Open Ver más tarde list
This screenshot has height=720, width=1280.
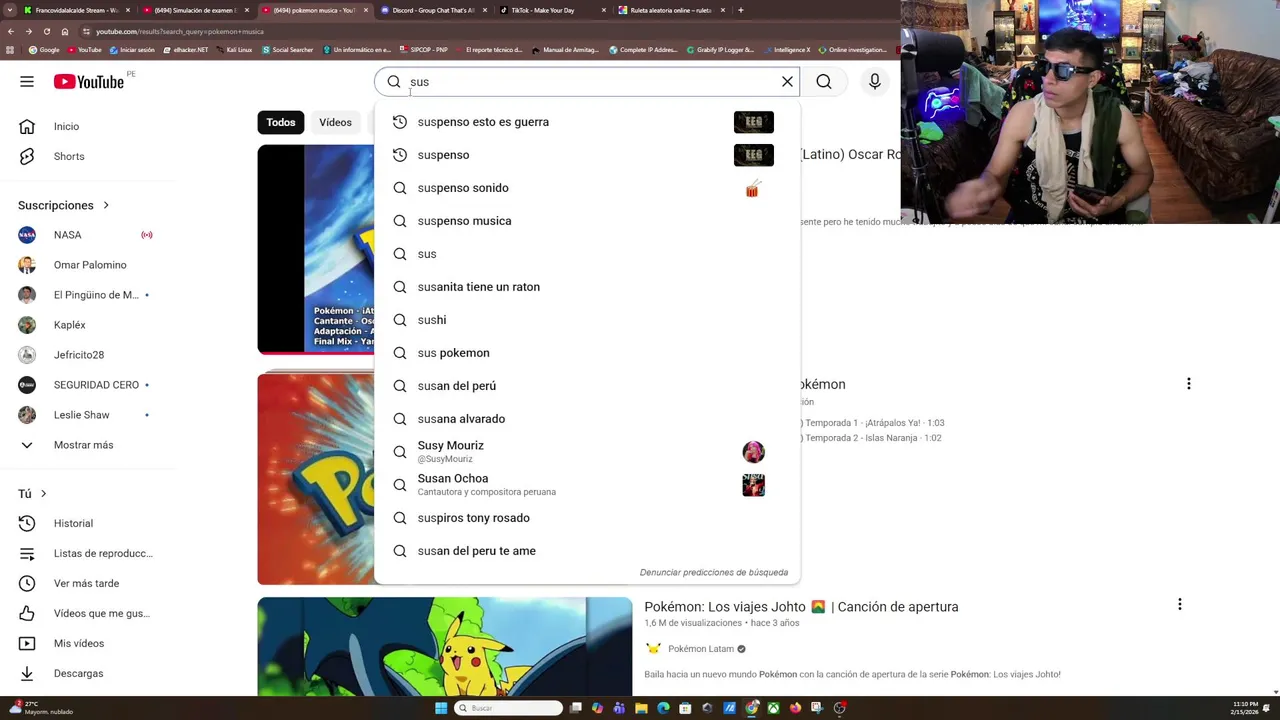pyautogui.click(x=88, y=583)
